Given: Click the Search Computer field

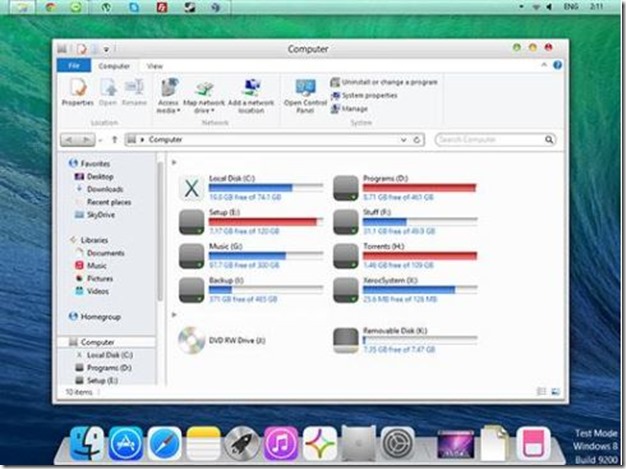Looking at the screenshot, I should [495, 140].
